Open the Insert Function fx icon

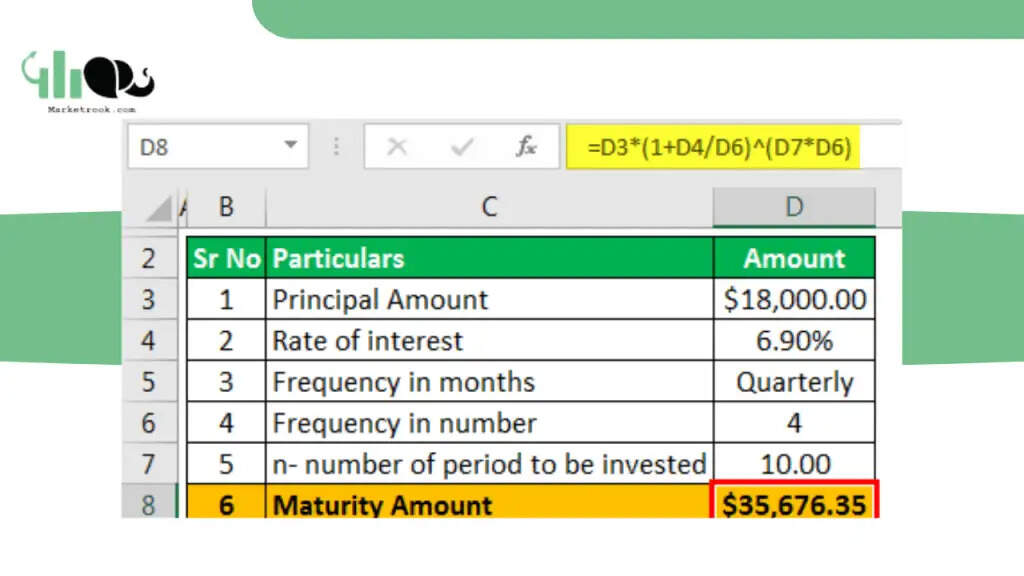pos(526,147)
